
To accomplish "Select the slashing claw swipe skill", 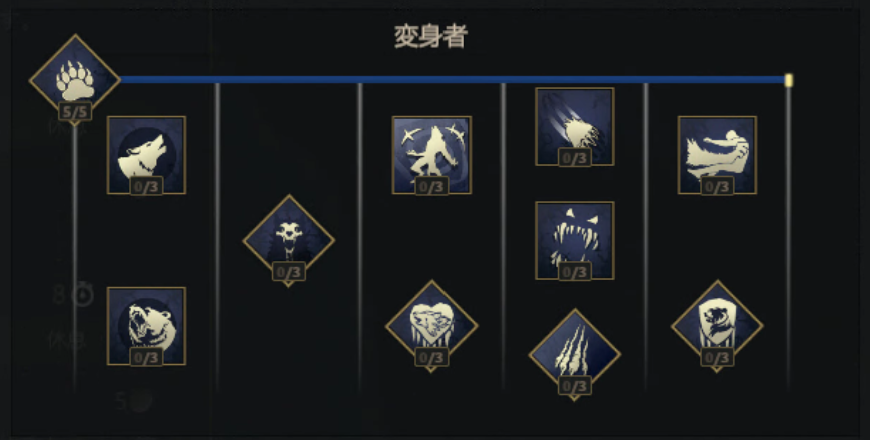I will coord(574,127).
